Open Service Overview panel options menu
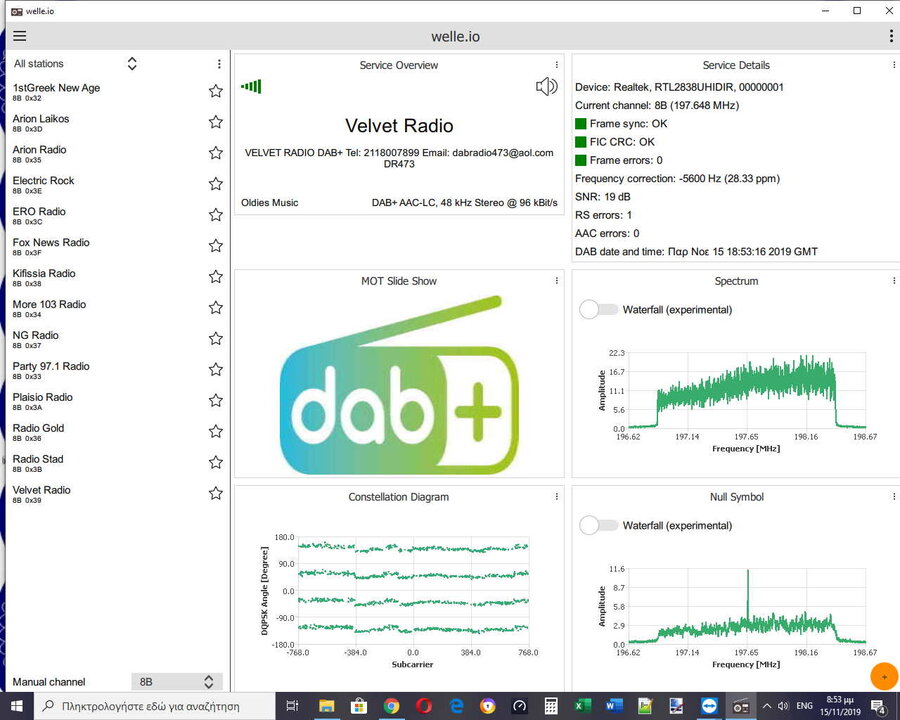 click(x=556, y=65)
